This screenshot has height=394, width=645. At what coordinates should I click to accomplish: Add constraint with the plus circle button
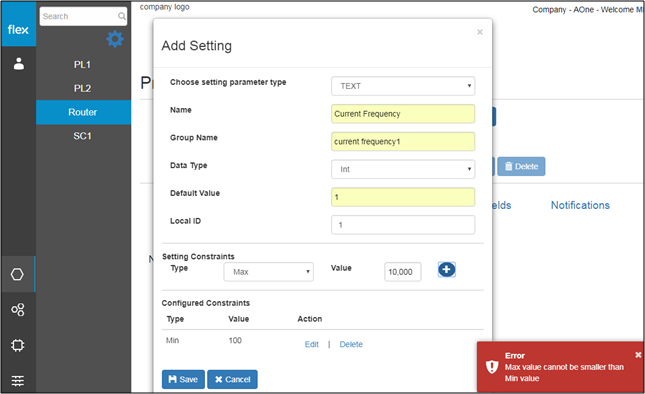coord(446,270)
